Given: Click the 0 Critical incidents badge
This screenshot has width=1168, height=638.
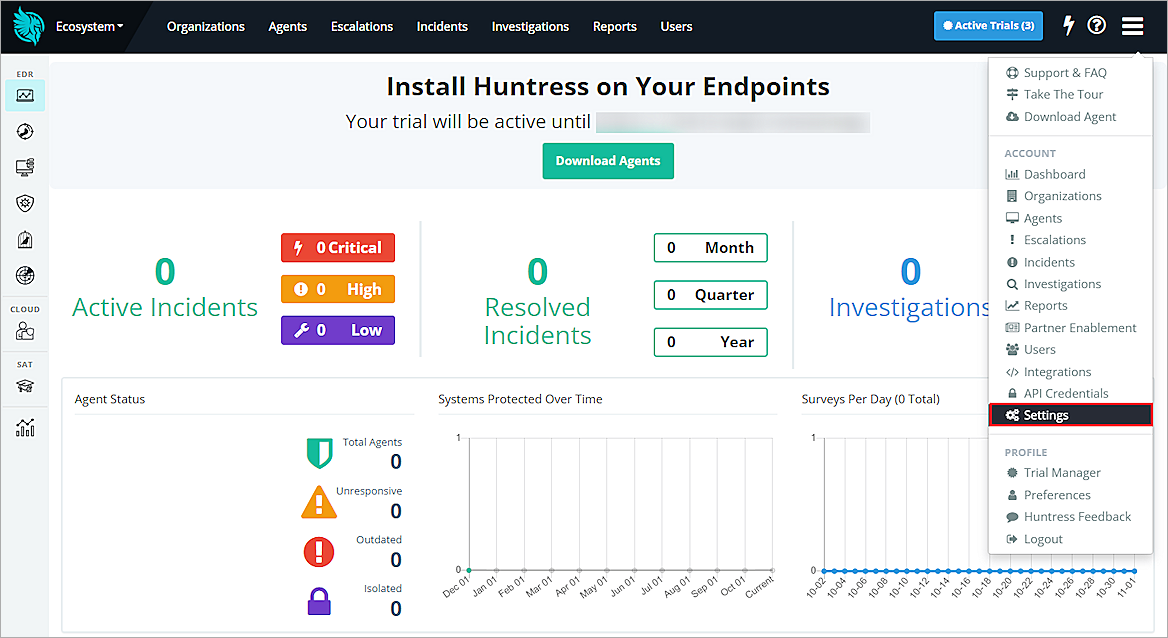Looking at the screenshot, I should 337,247.
